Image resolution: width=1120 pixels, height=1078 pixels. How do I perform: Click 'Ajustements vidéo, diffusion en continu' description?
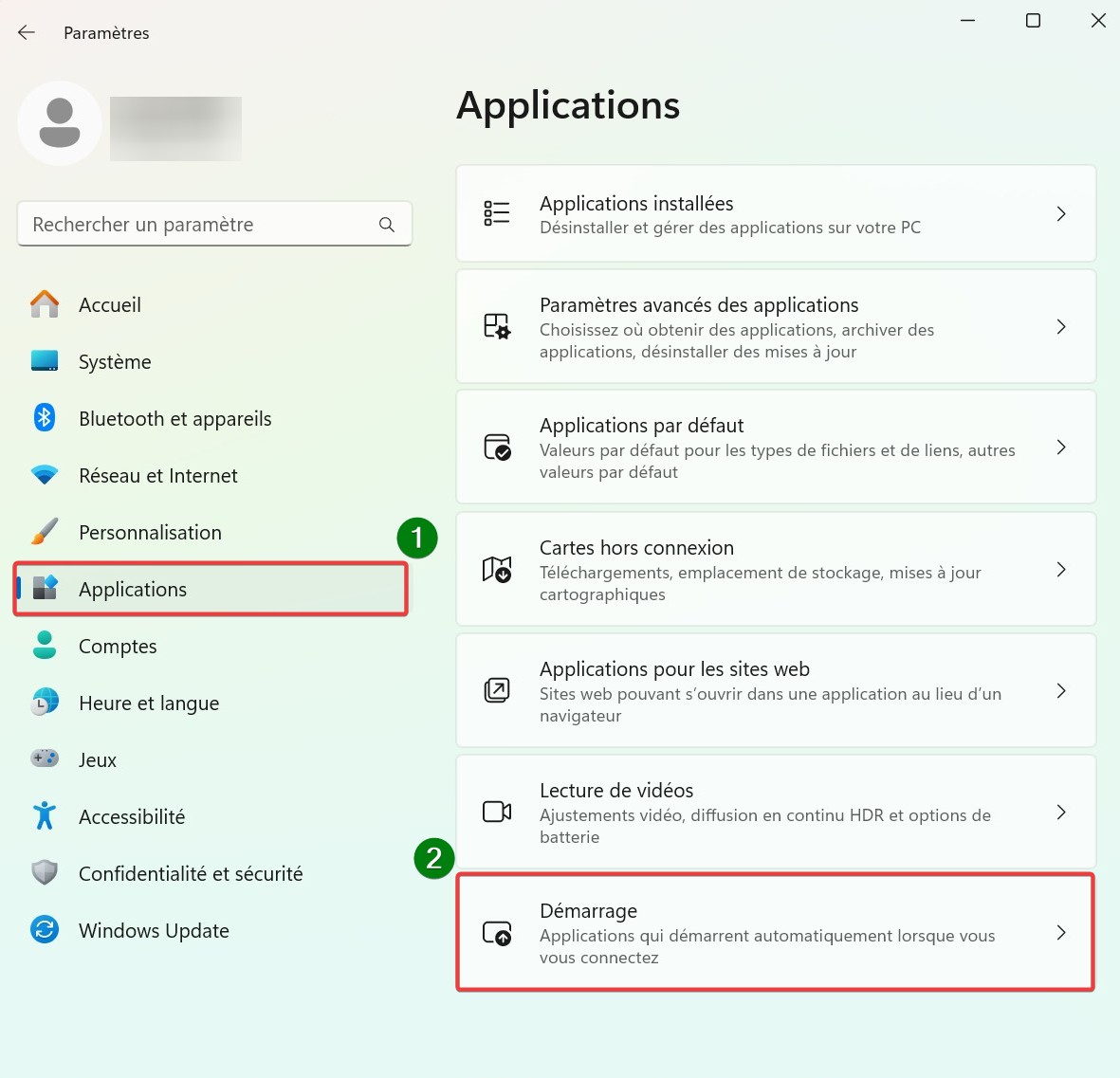pos(765,826)
